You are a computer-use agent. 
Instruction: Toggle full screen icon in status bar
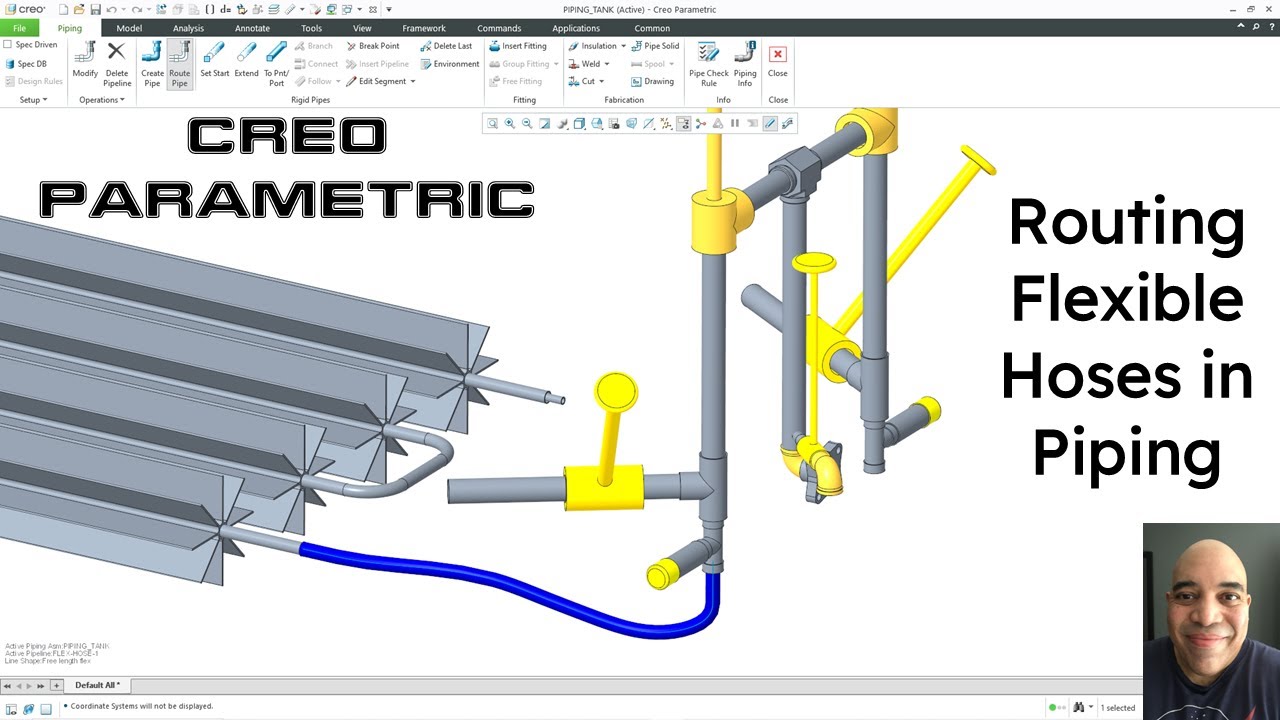[x=46, y=708]
